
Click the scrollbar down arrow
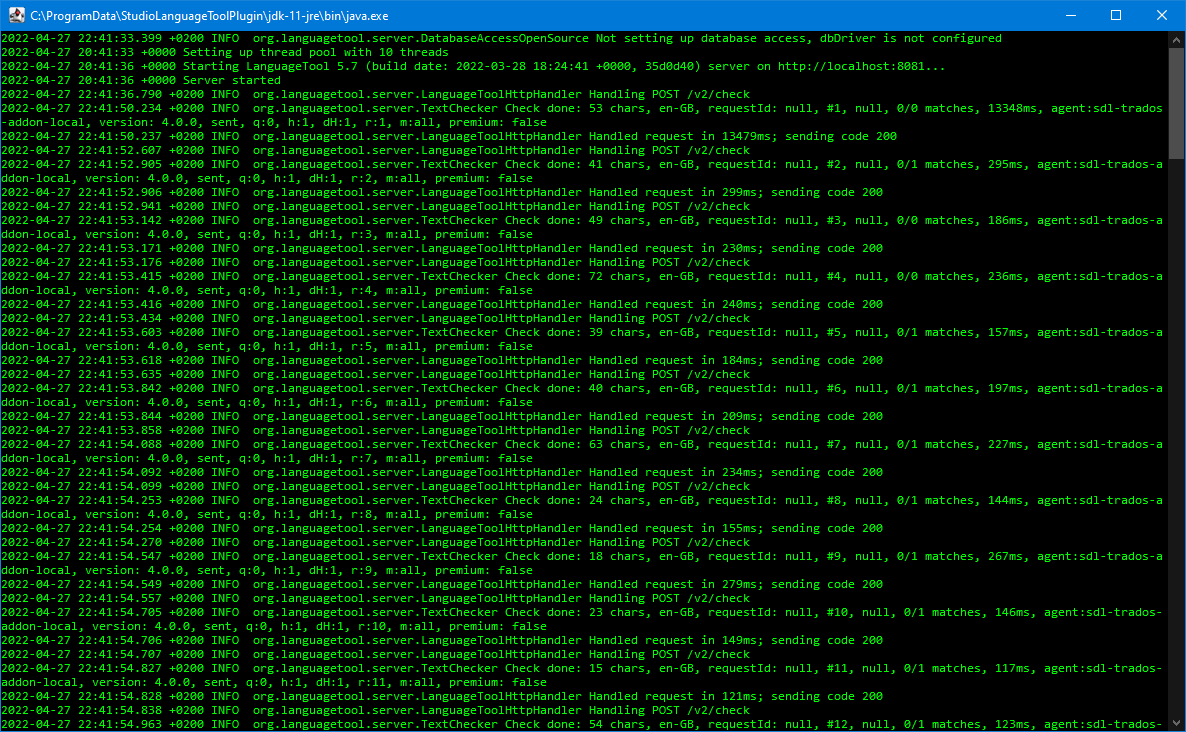pos(1176,723)
